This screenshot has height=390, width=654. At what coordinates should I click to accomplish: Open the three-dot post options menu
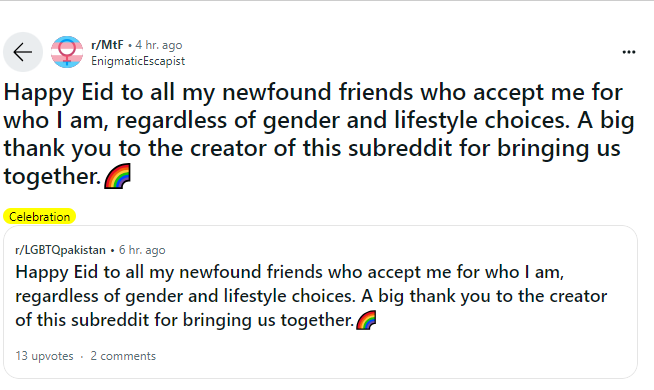pos(629,52)
